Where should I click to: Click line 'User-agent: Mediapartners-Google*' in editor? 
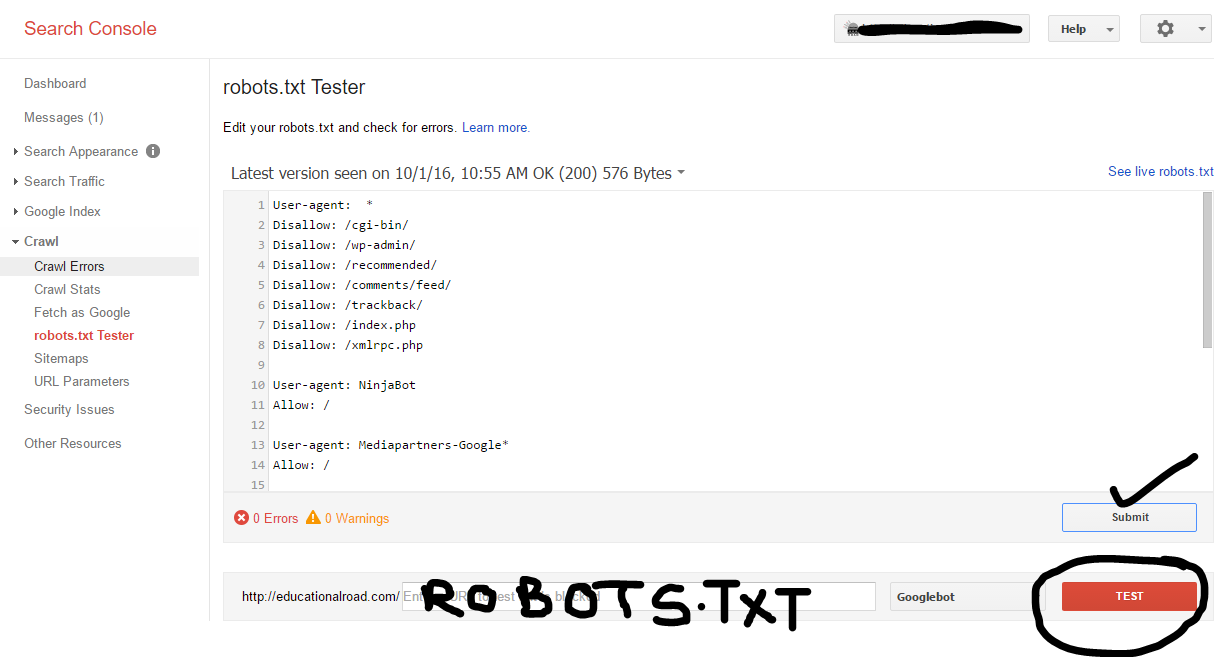pyautogui.click(x=390, y=445)
